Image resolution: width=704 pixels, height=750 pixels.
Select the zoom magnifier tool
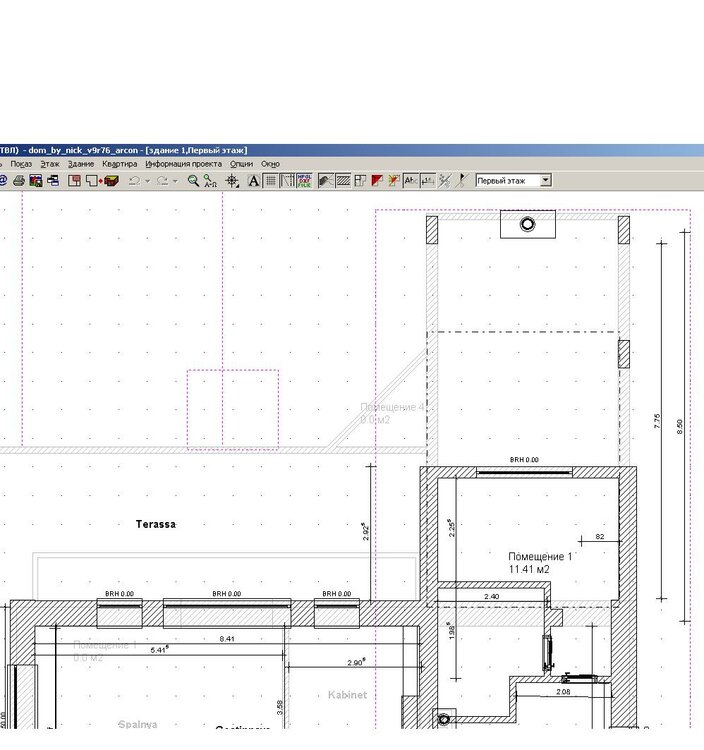tap(193, 181)
